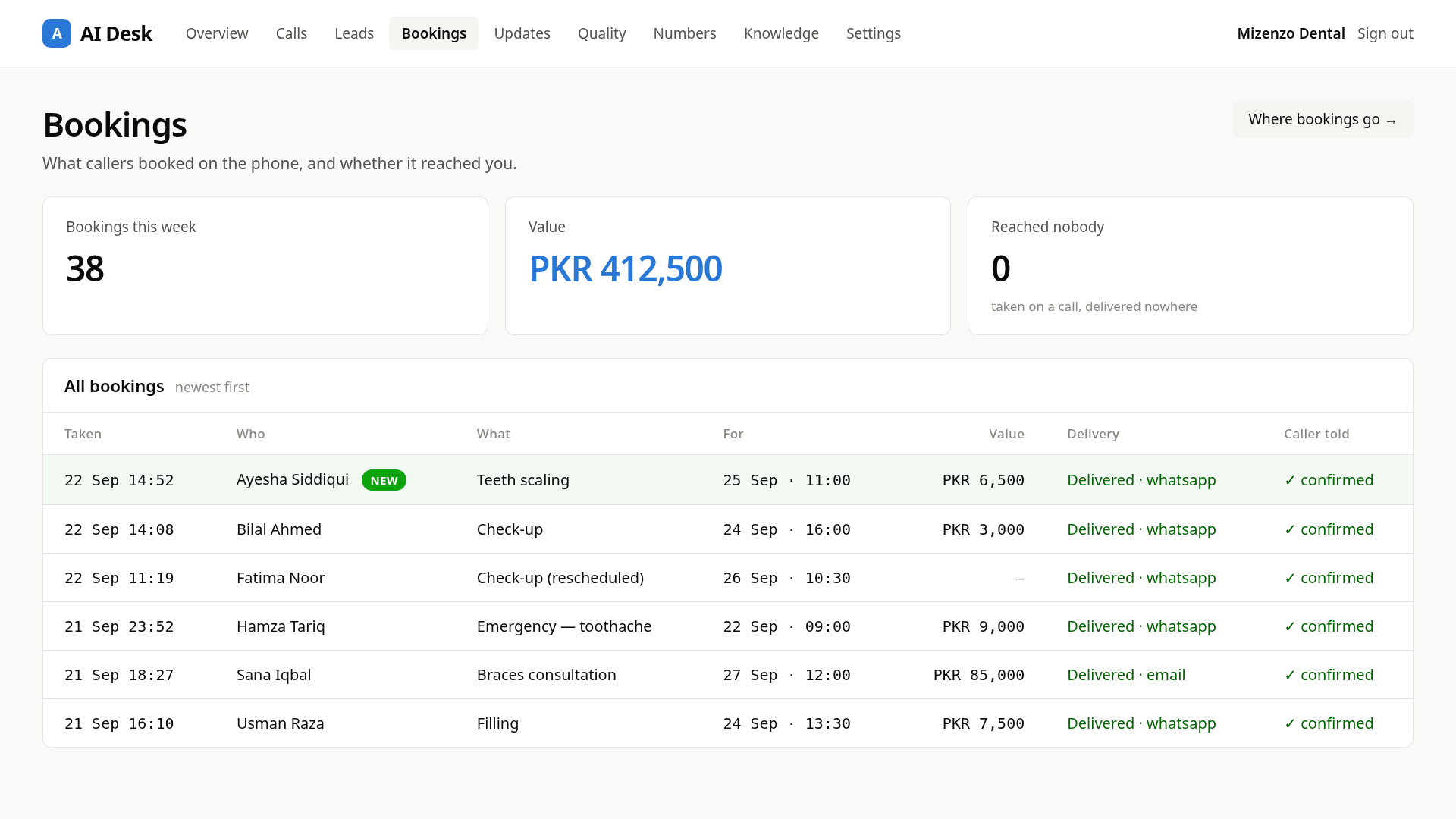Click 'Delivered · whatsapp' status for Ayesha Siddiqui
The image size is (1456, 819).
pyautogui.click(x=1141, y=480)
